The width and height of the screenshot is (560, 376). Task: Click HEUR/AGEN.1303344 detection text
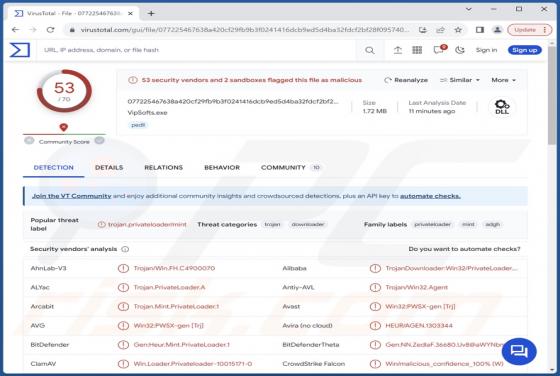point(419,326)
